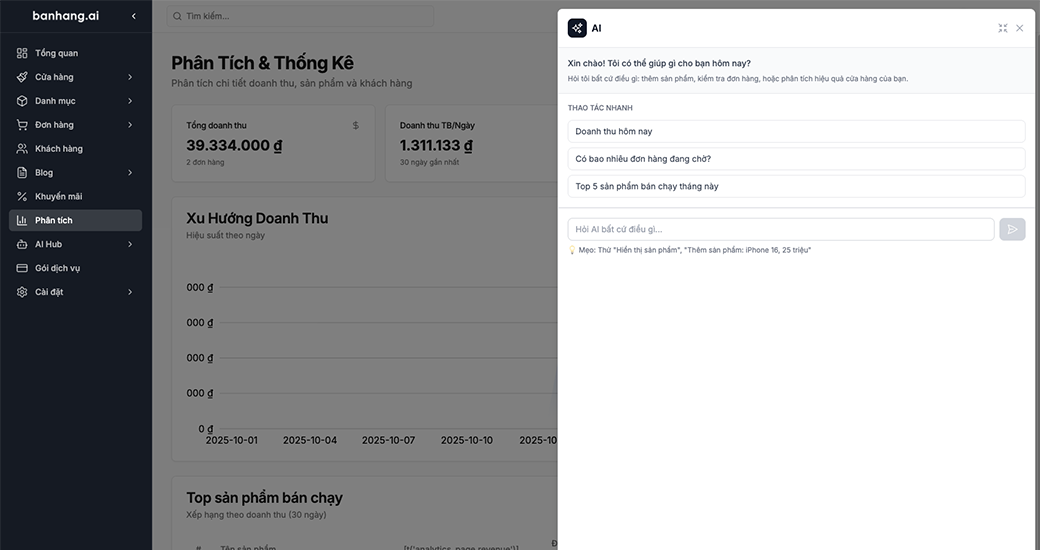
Task: Open the Cửa hàng menu label
Action: coord(54,77)
